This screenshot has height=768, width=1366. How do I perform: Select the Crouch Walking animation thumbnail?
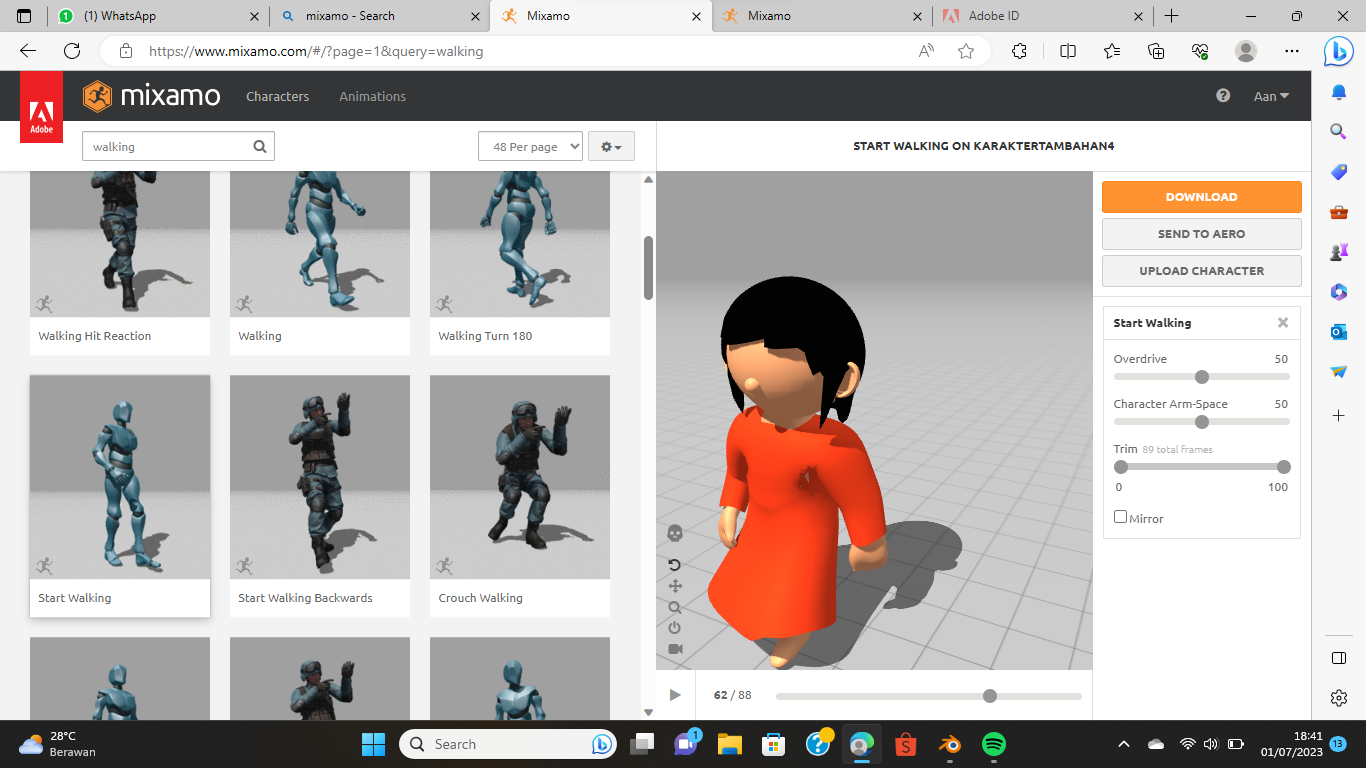[520, 478]
